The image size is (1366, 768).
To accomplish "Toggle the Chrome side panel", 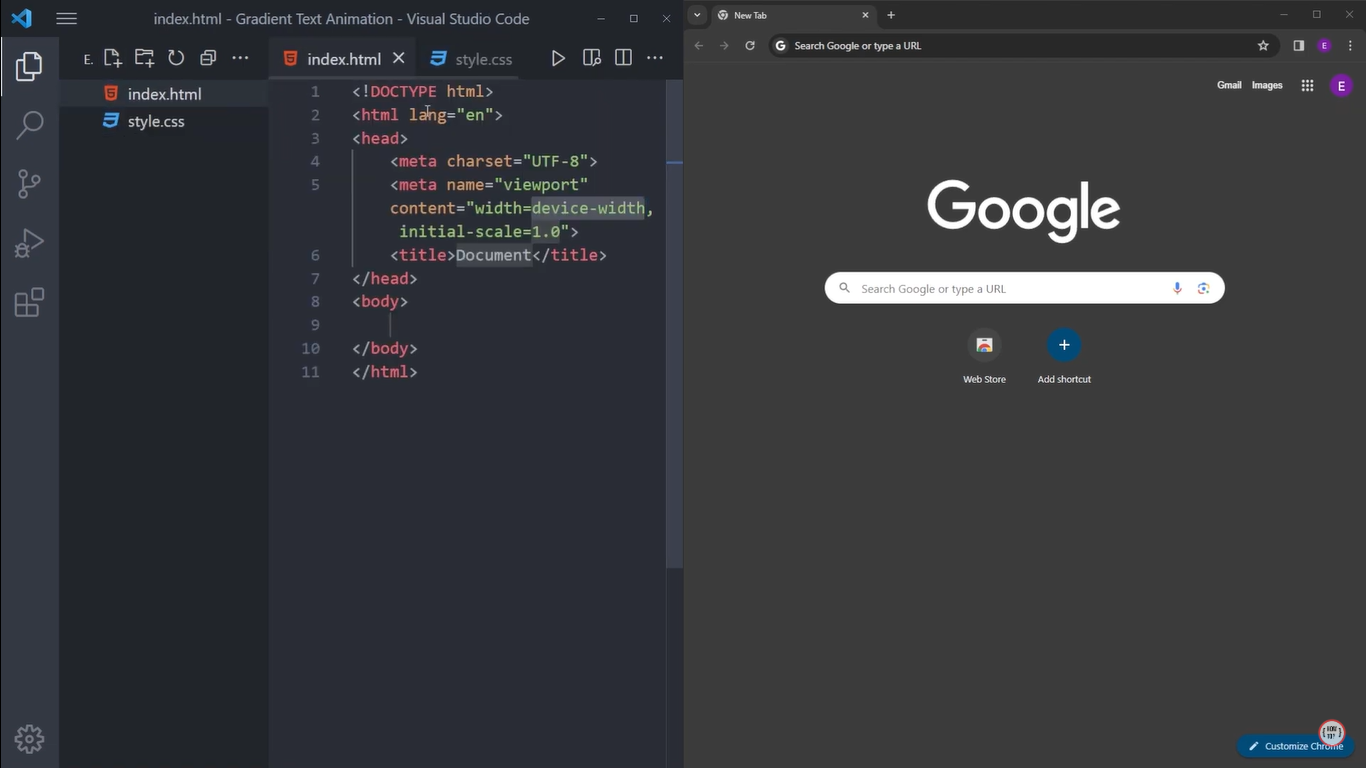I will point(1298,45).
